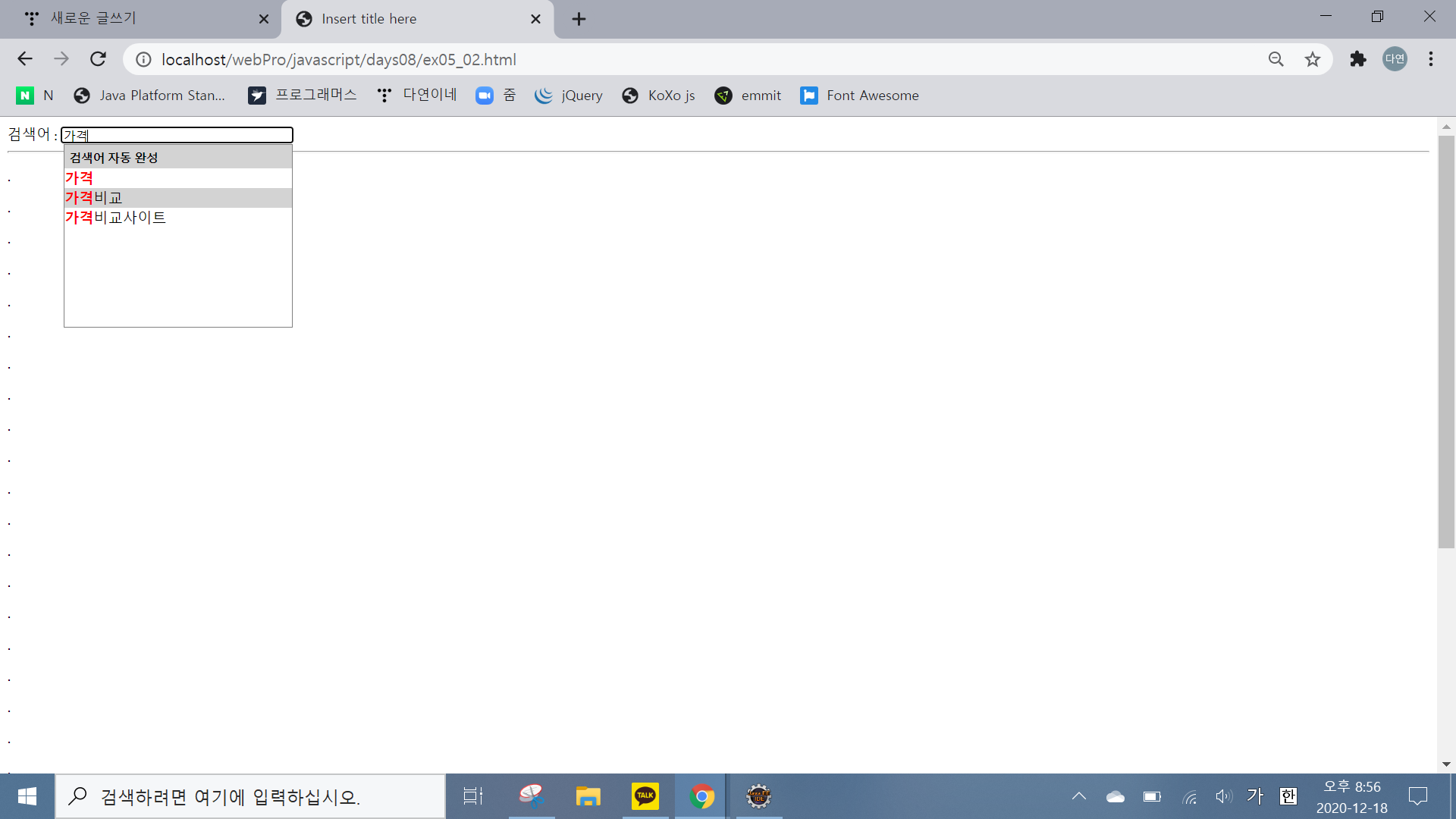Image resolution: width=1456 pixels, height=819 pixels.
Task: Open a new browser tab
Action: (x=579, y=19)
